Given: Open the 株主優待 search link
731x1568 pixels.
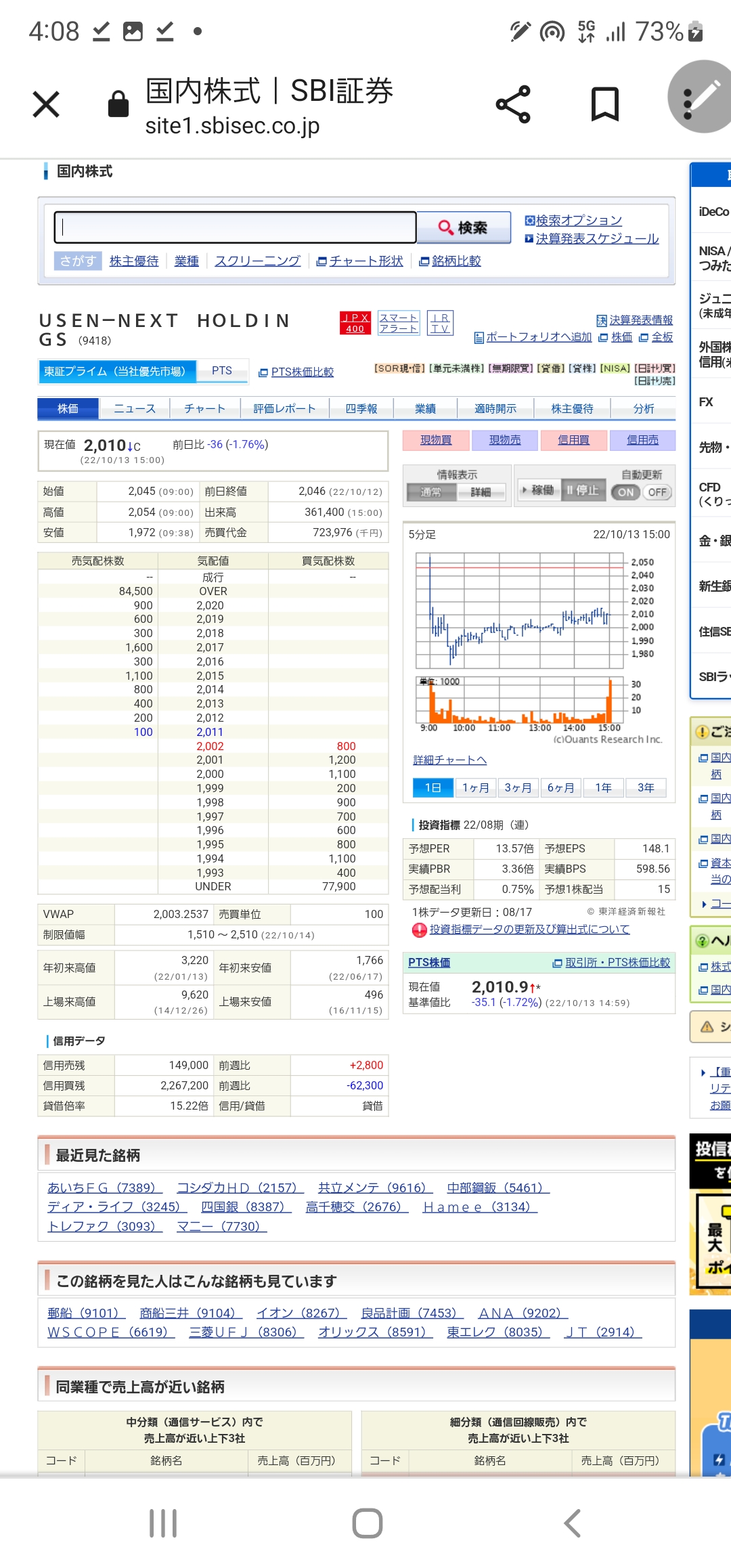Looking at the screenshot, I should click(134, 261).
